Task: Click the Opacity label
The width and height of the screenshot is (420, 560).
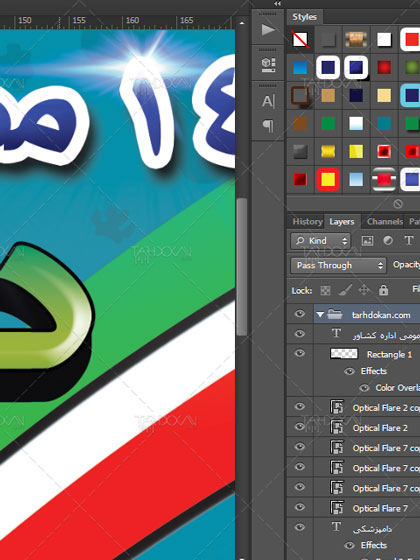Action: (x=406, y=265)
